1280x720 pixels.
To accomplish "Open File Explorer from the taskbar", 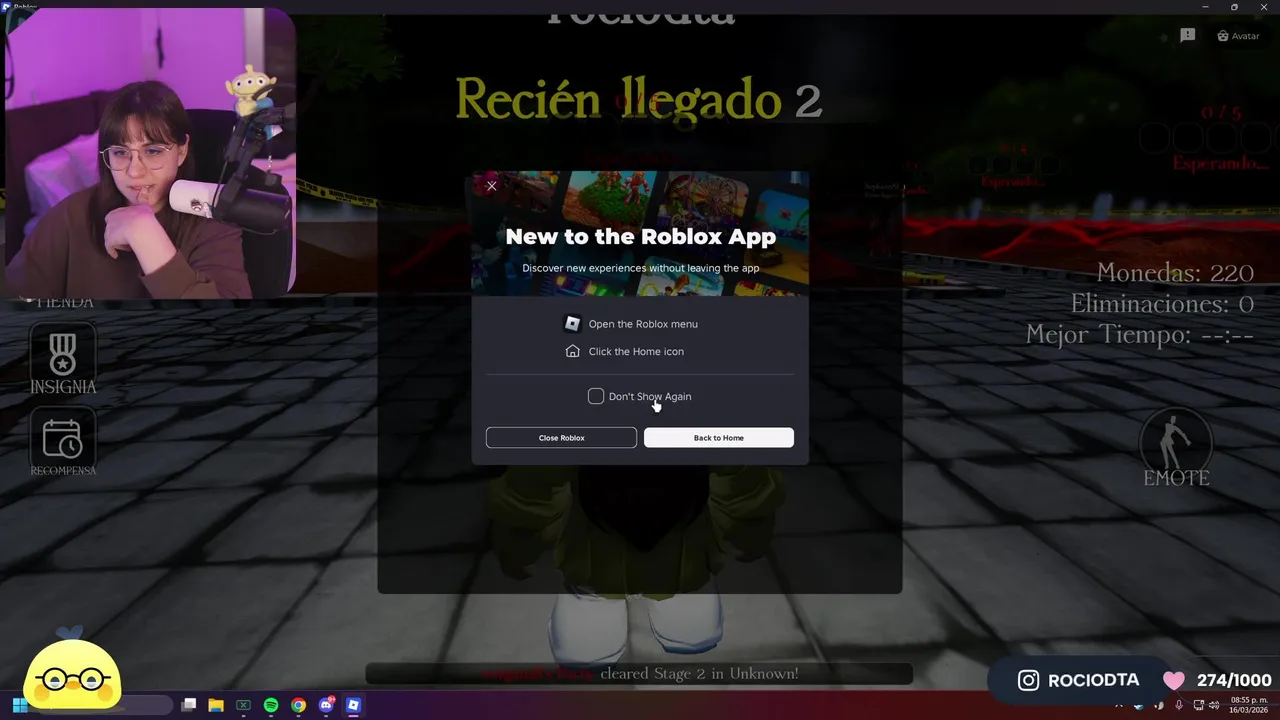I will tap(215, 705).
